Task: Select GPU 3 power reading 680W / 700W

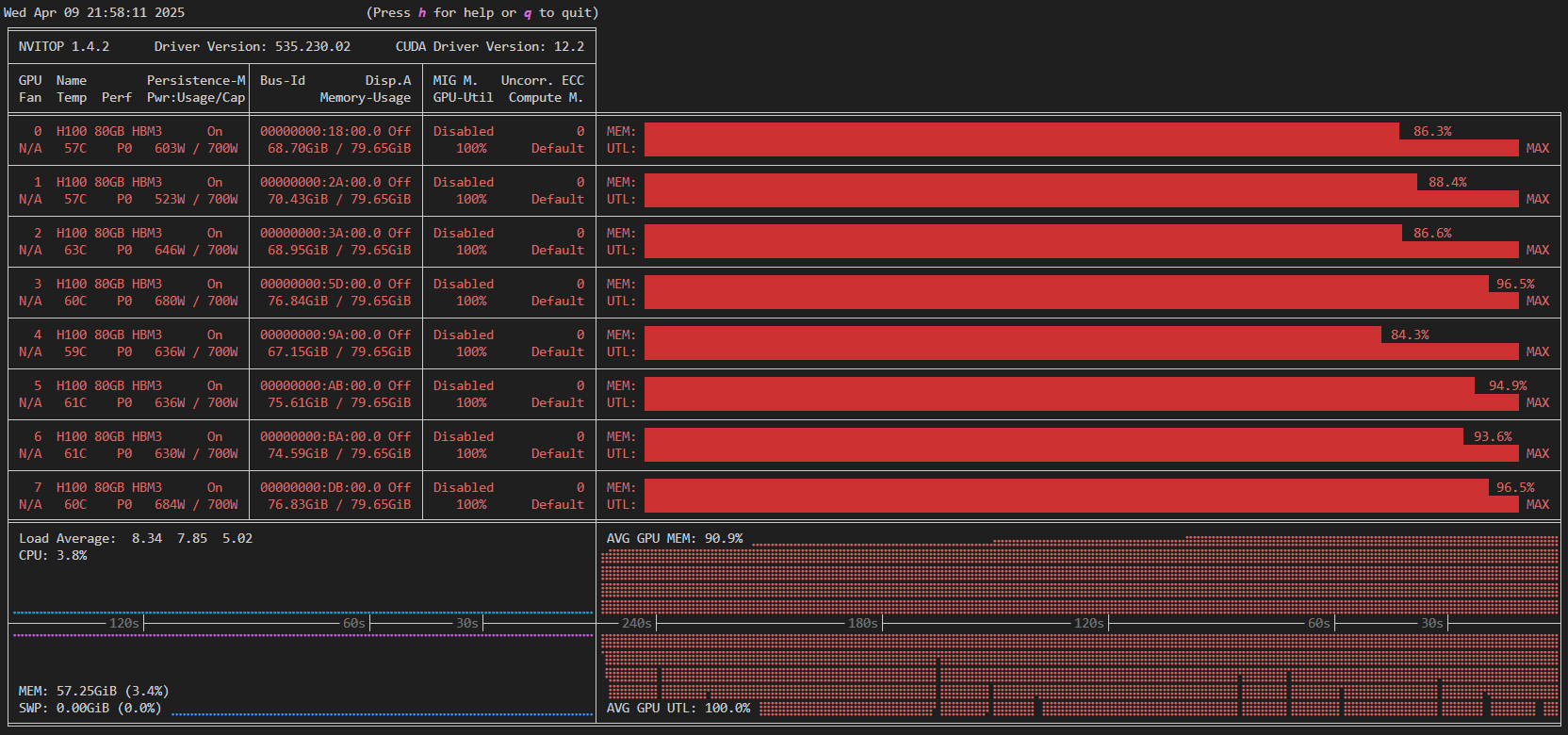Action: click(x=196, y=301)
